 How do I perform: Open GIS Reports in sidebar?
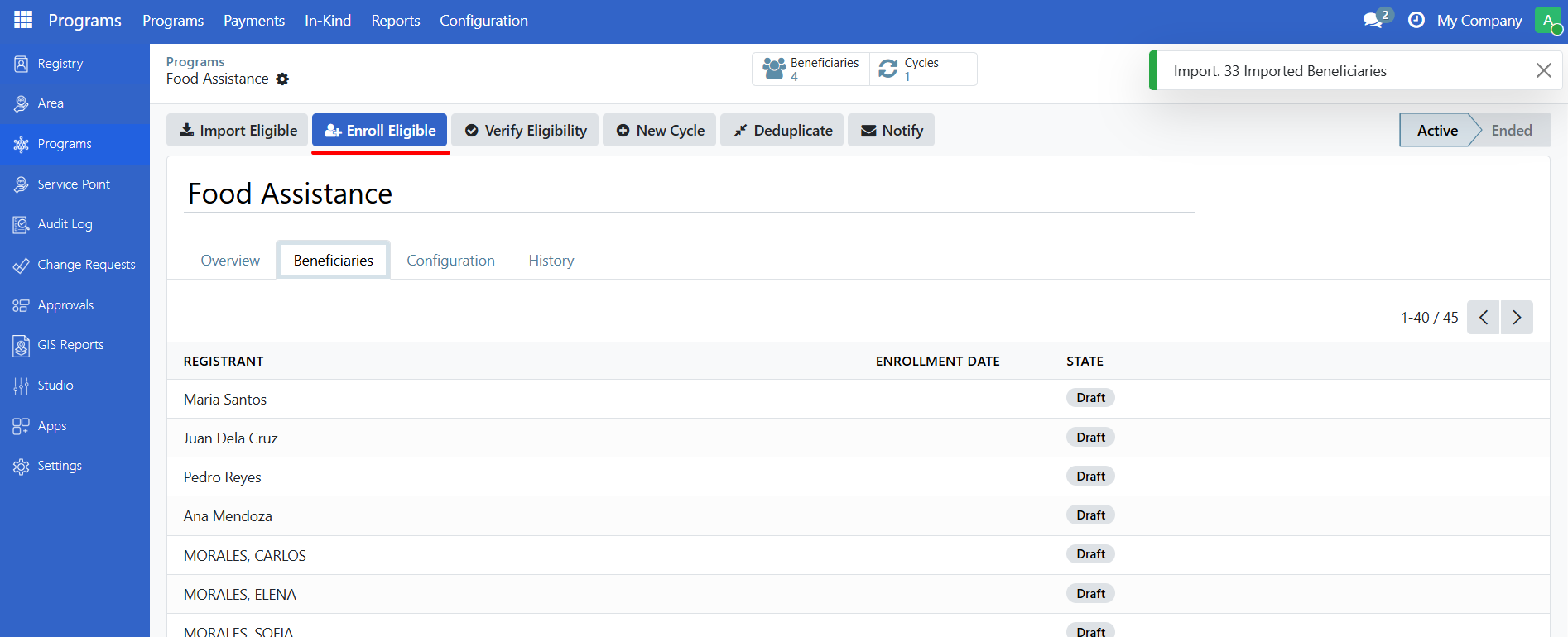(70, 345)
